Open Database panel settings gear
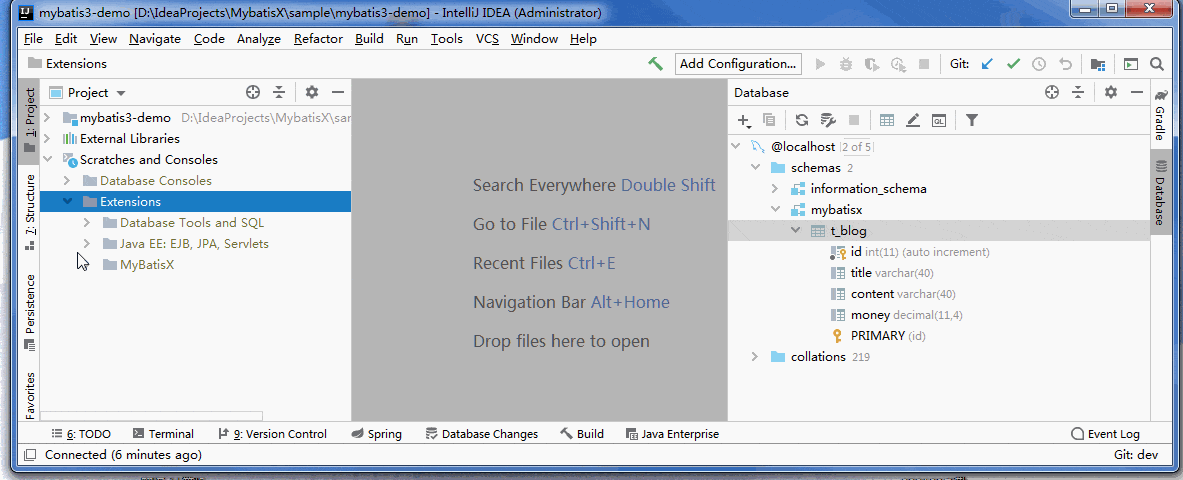 (x=1111, y=92)
